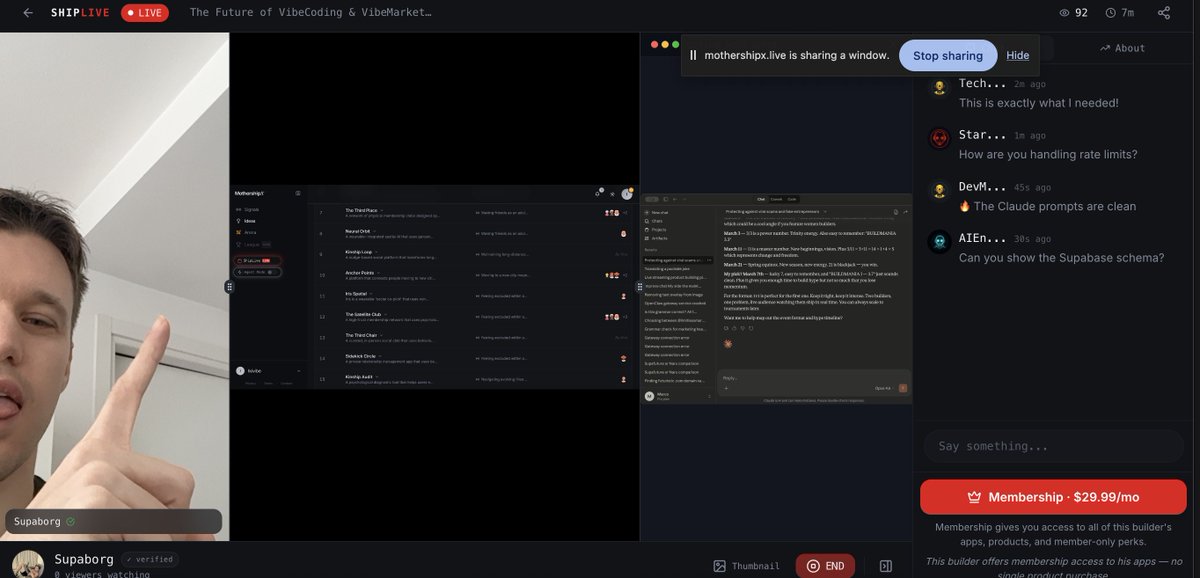
Task: Click the Star... chat user avatar
Action: (x=939, y=139)
